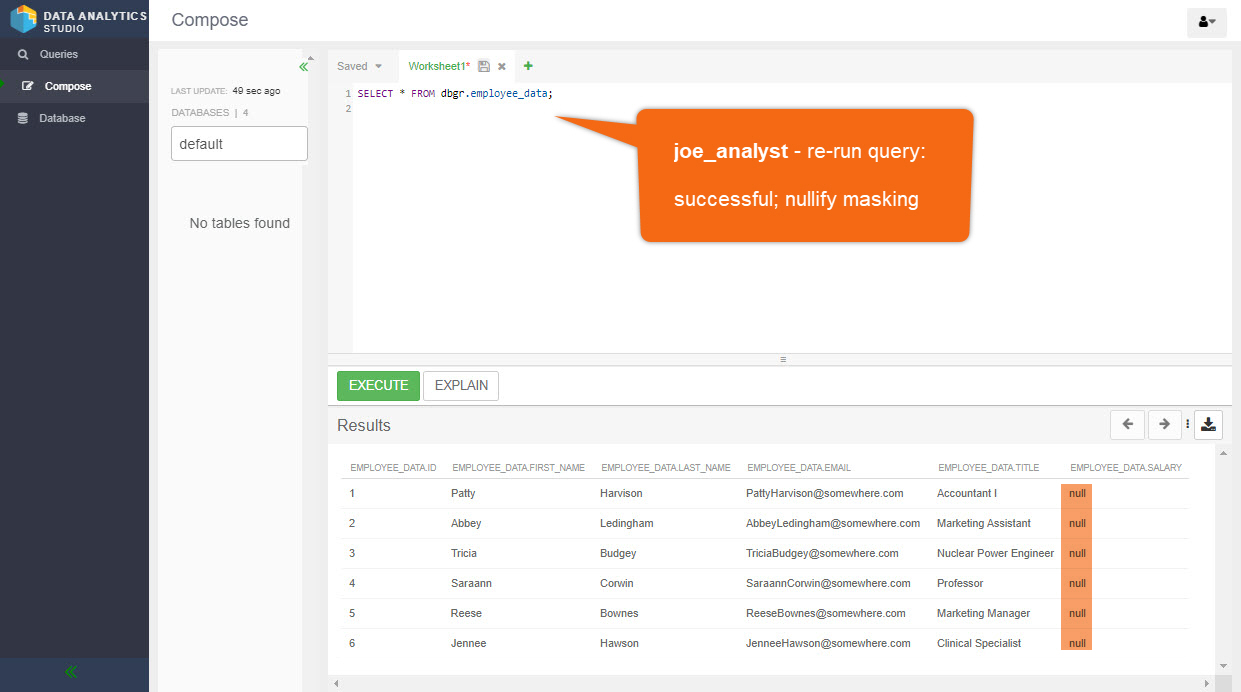
Task: Open the Database menu item
Action: [x=62, y=118]
